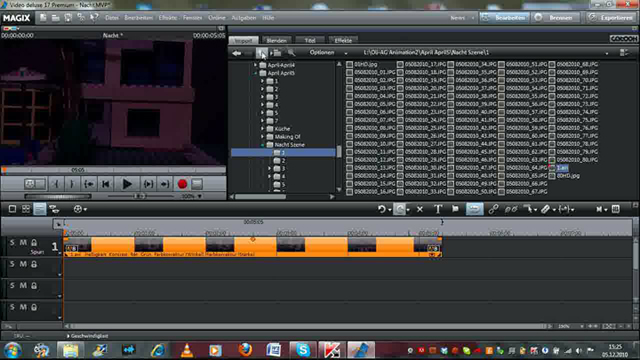Viewport: 640px width, 360px height.
Task: Click the new project icon in top toolbar
Action: pos(43,18)
